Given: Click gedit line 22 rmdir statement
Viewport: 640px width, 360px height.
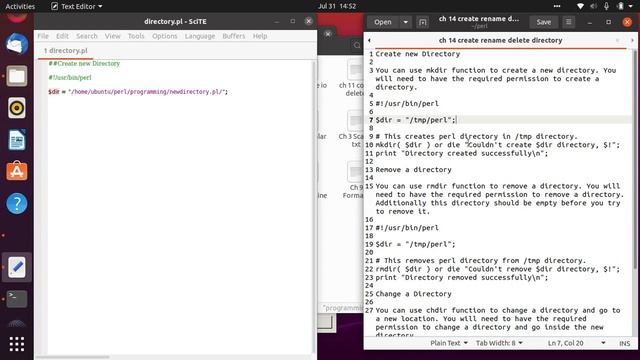Looking at the screenshot, I should point(497,269).
